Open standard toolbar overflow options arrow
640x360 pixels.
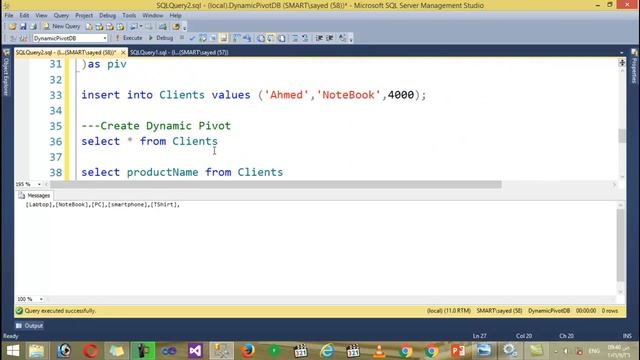click(185, 27)
